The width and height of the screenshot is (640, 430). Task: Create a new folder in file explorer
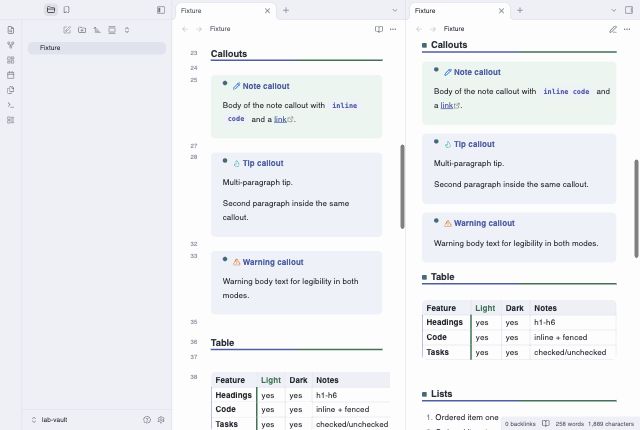click(82, 30)
